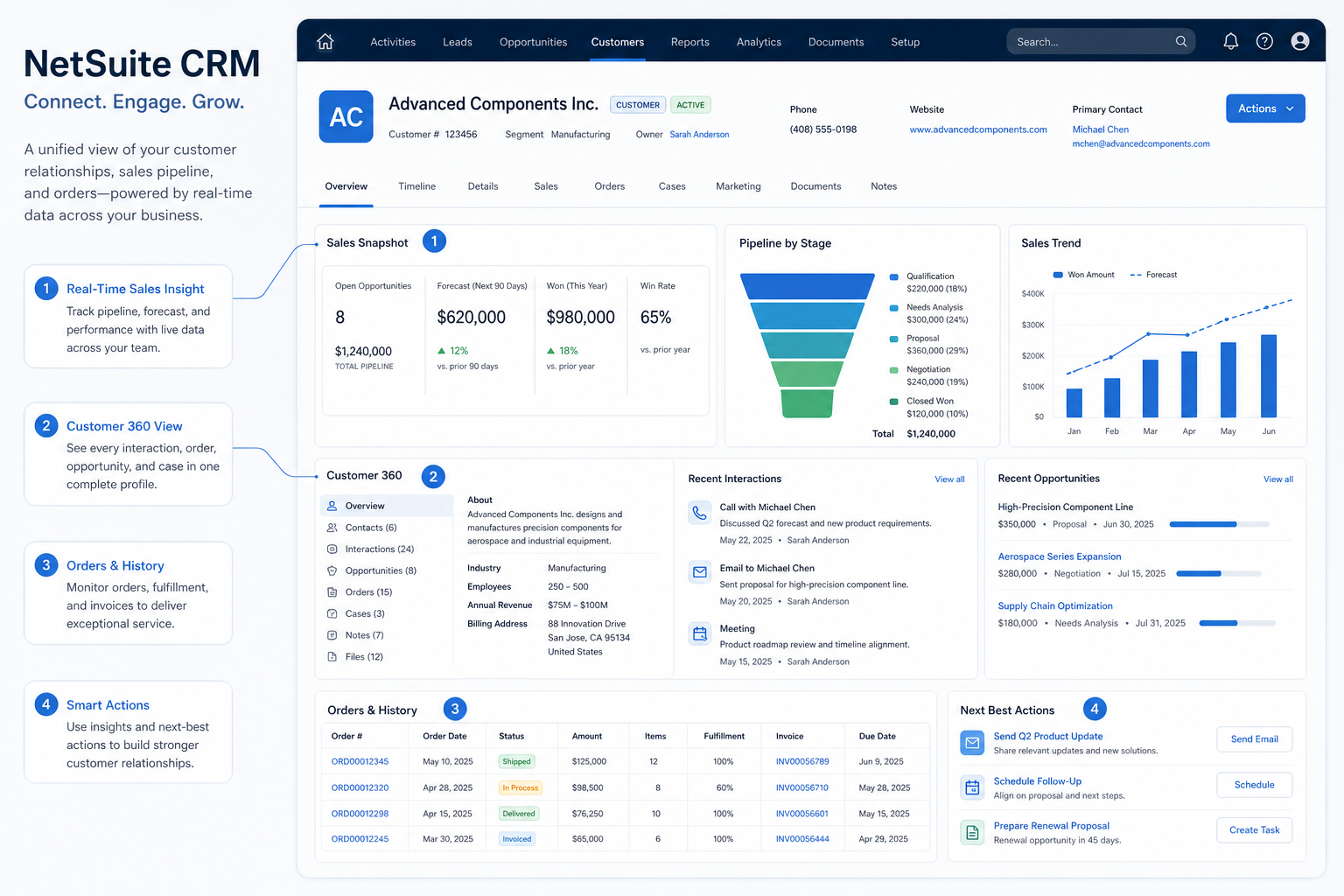Open Customers in the top navigation
The height and width of the screenshot is (896, 1344).
point(618,42)
